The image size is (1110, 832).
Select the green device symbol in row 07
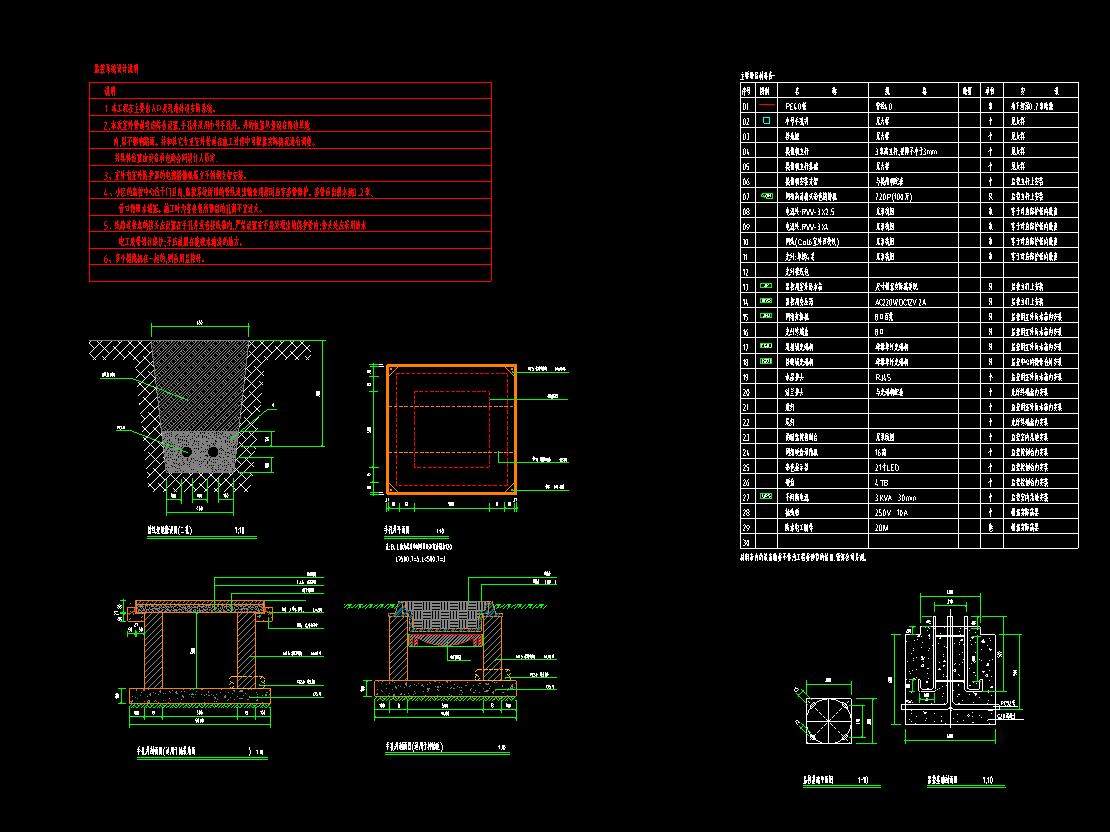click(766, 197)
